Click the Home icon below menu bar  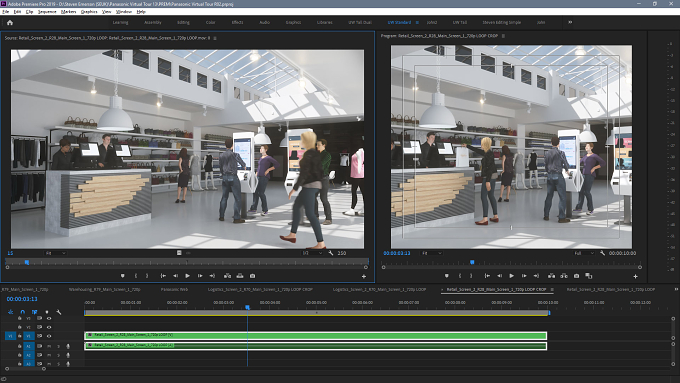[x=10, y=23]
